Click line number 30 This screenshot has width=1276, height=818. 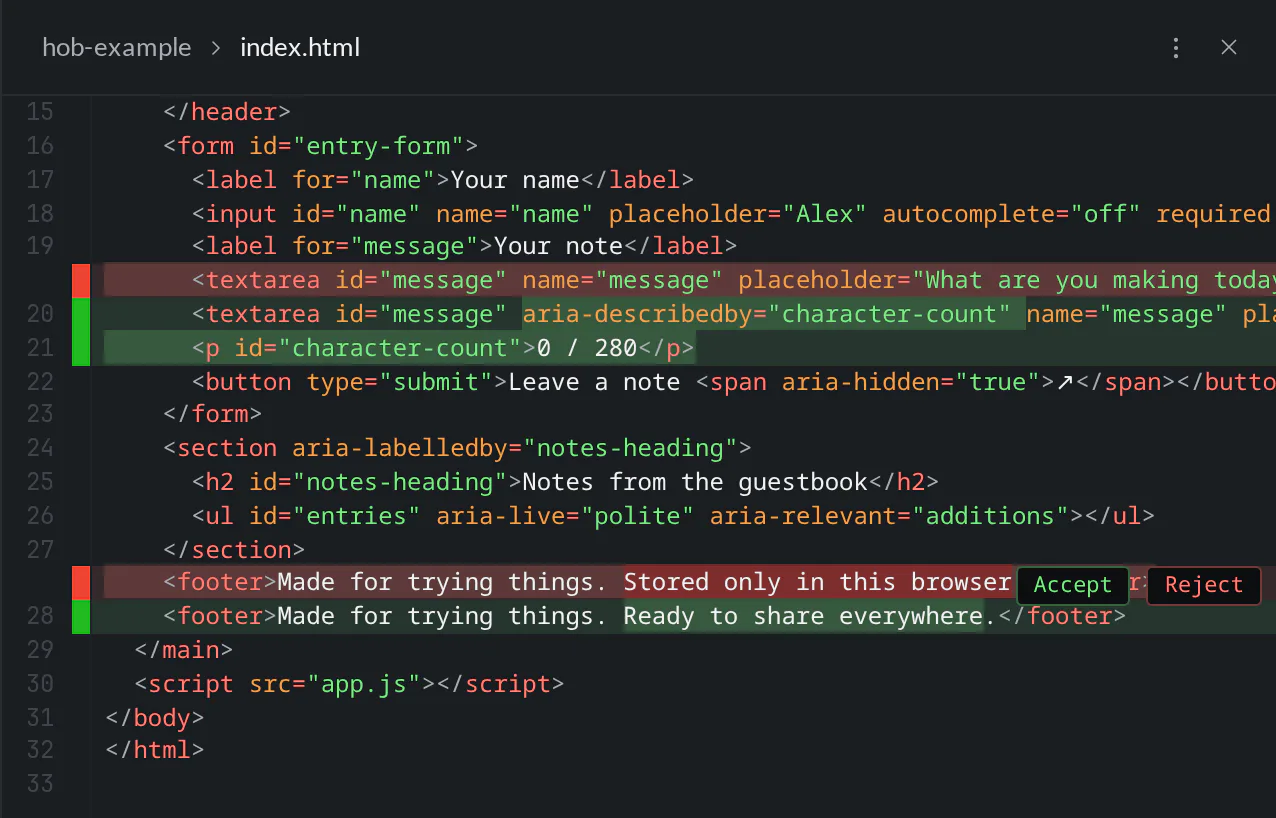tap(40, 684)
